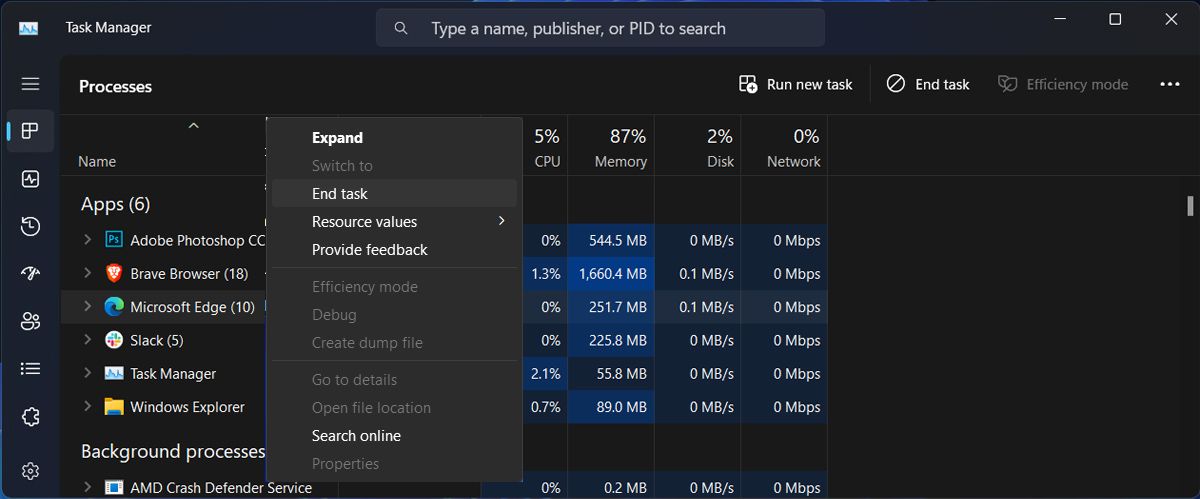Expand the Adobe Photoshop CC process group
Screen dimensions: 1200x499
point(87,240)
